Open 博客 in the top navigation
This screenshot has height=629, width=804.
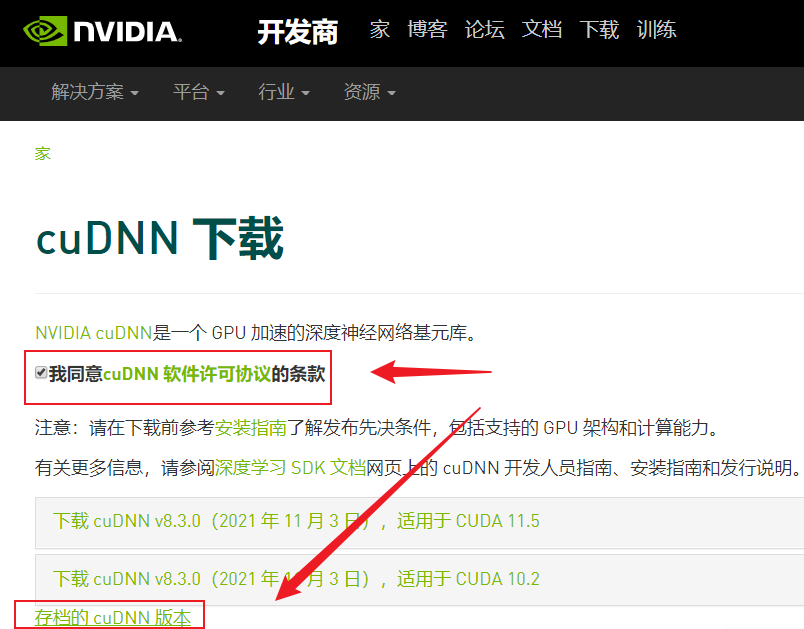click(x=428, y=29)
